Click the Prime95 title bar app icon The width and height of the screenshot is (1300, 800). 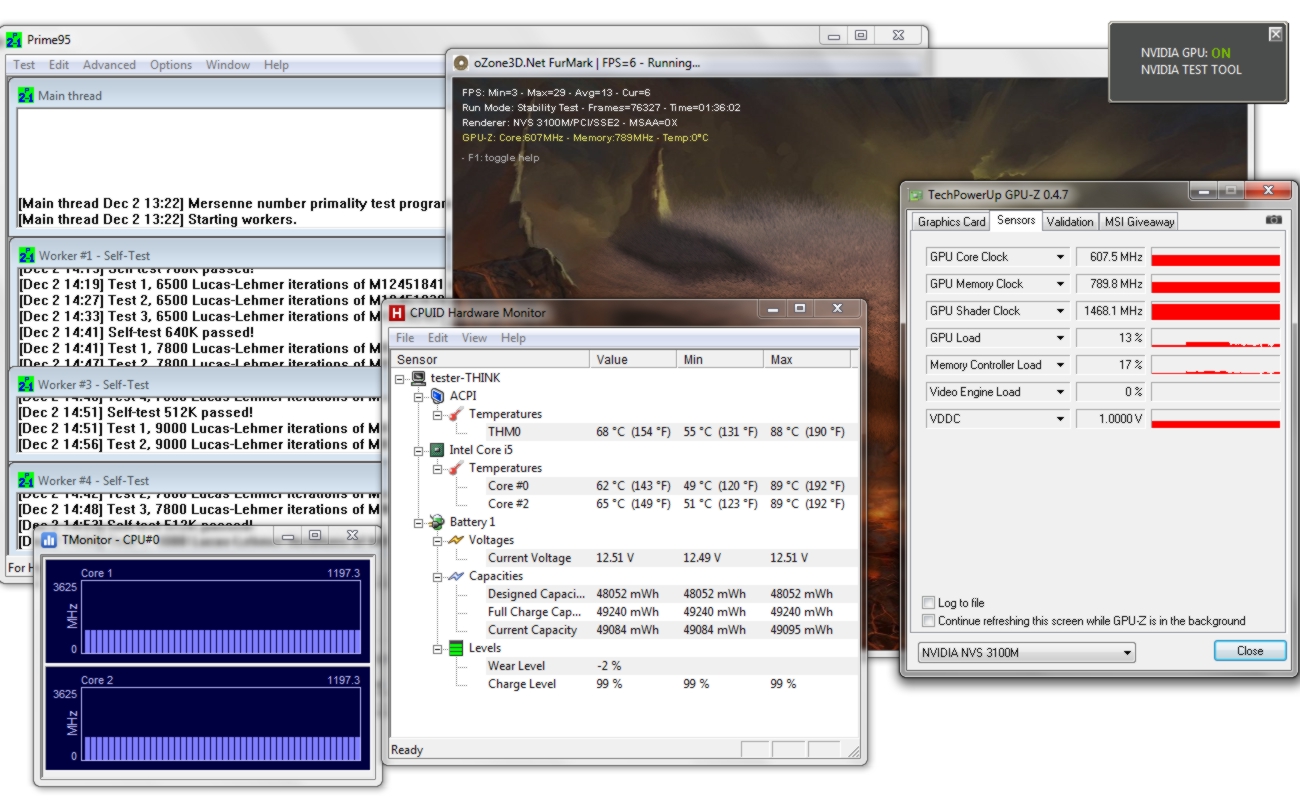[14, 41]
